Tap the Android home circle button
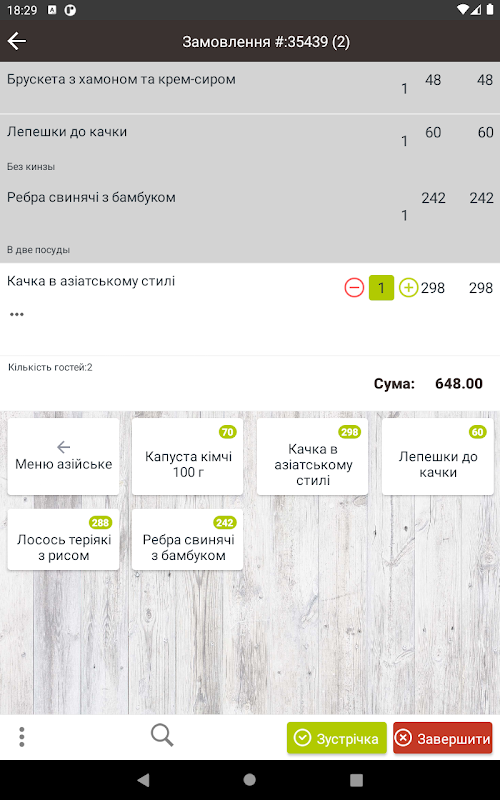Viewport: 500px width, 800px height. coord(249,780)
